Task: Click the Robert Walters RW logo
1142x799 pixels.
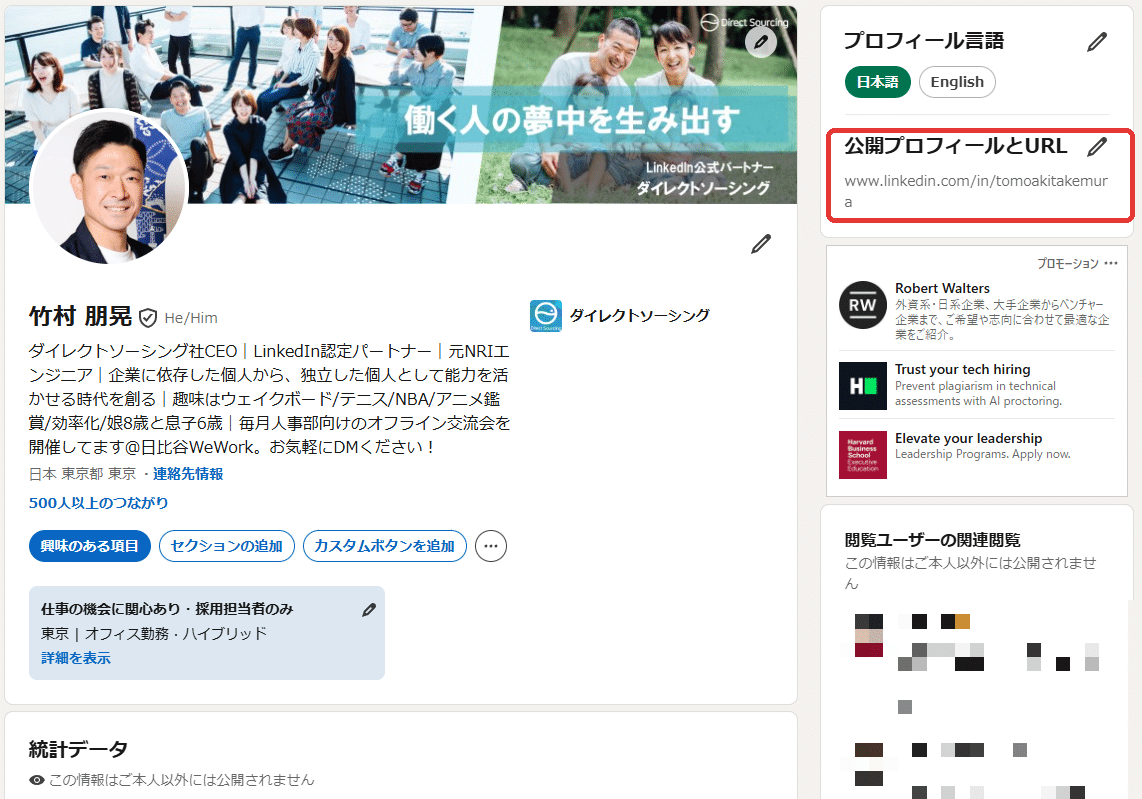Action: (862, 304)
